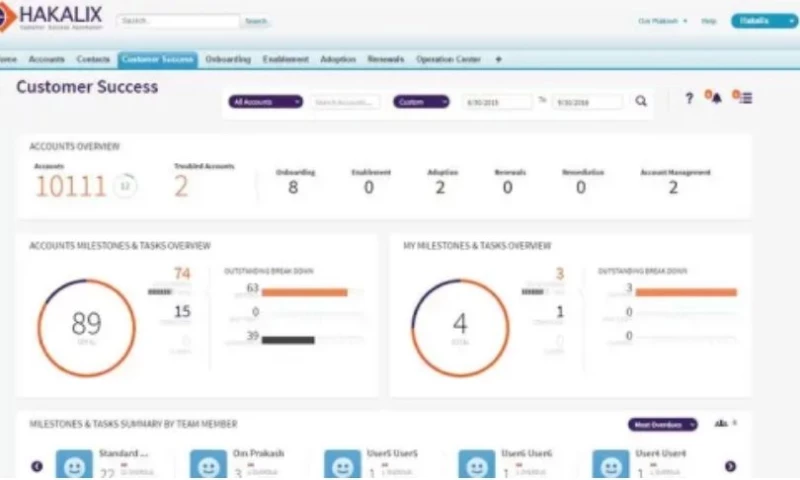Expand the All Accounts dropdown
This screenshot has width=800, height=480.
point(265,101)
